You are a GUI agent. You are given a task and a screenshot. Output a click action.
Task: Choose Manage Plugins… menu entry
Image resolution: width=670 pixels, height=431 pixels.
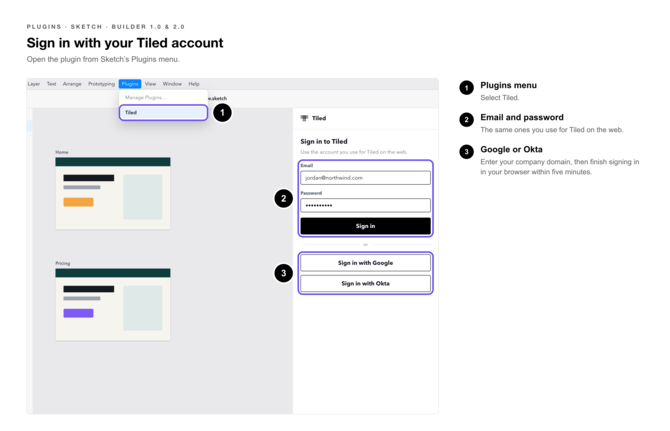point(145,97)
